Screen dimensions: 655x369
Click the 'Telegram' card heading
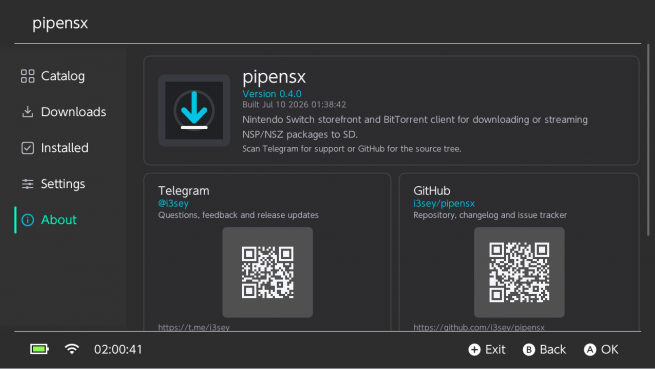pyautogui.click(x=184, y=191)
